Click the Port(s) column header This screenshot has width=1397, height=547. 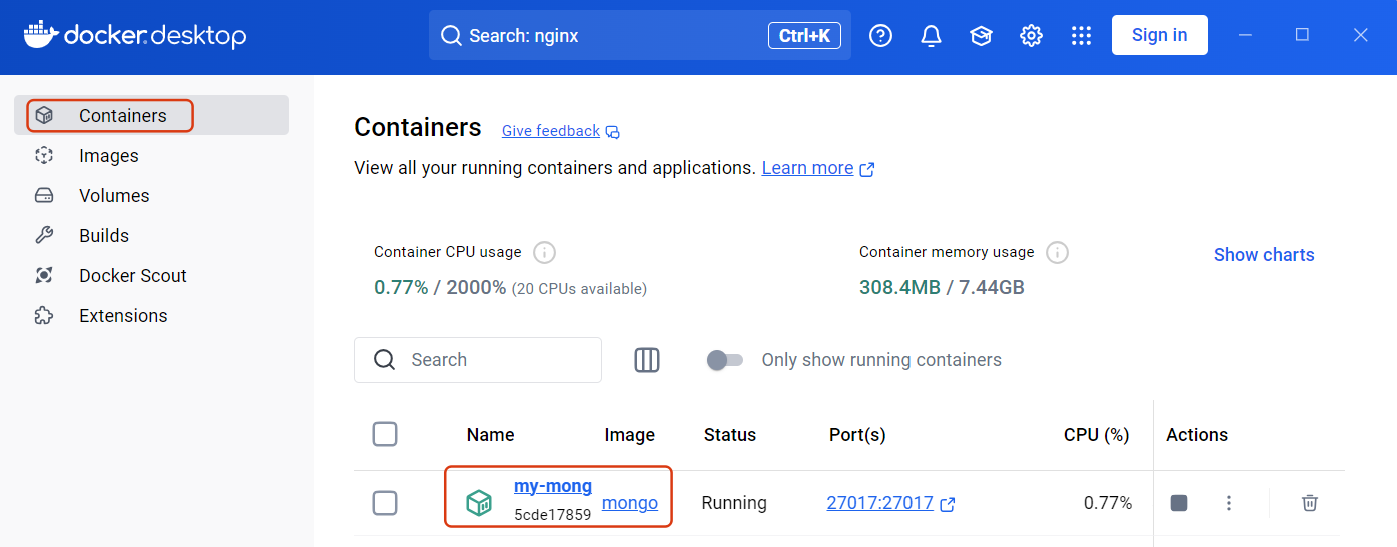(x=857, y=435)
